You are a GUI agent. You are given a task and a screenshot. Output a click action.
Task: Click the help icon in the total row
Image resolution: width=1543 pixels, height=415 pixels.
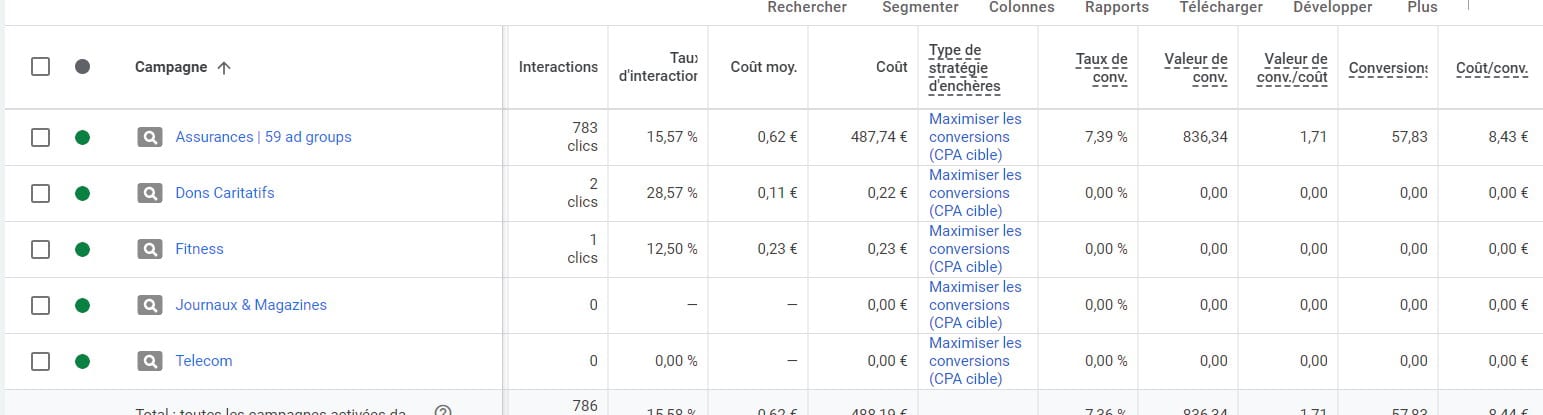click(x=444, y=410)
